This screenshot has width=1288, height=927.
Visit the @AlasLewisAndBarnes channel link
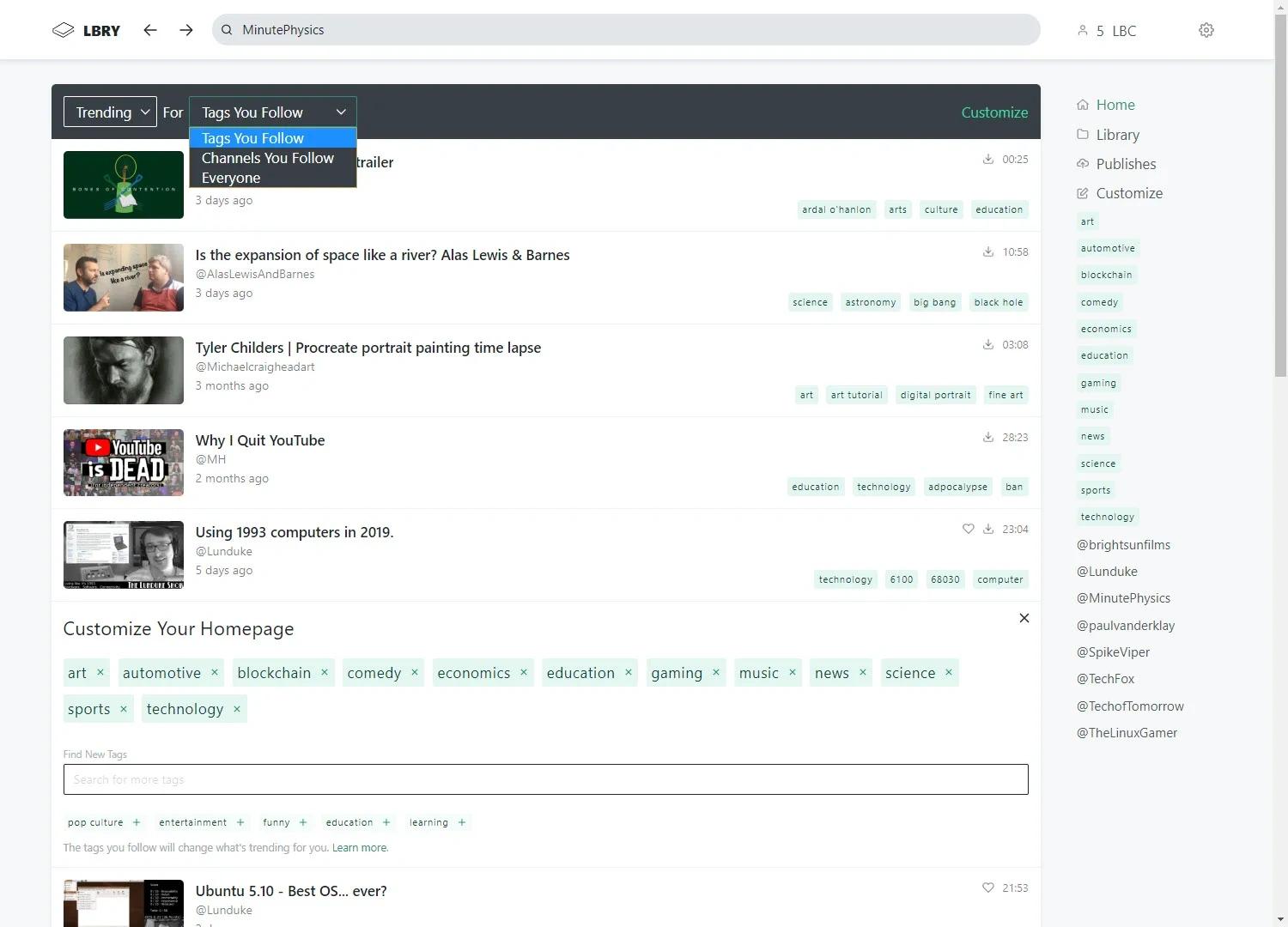255,275
